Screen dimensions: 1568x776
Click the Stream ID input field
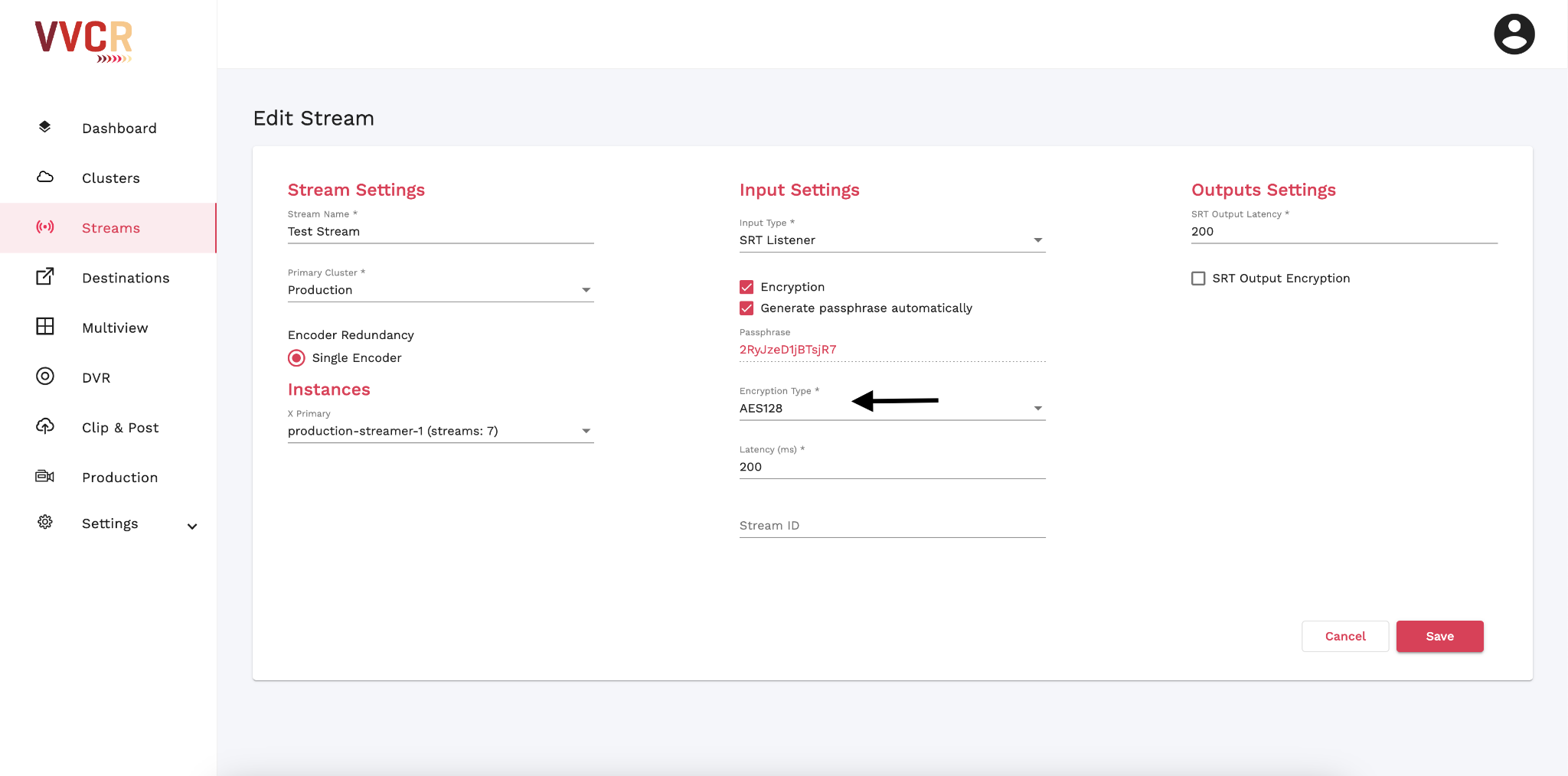[892, 526]
